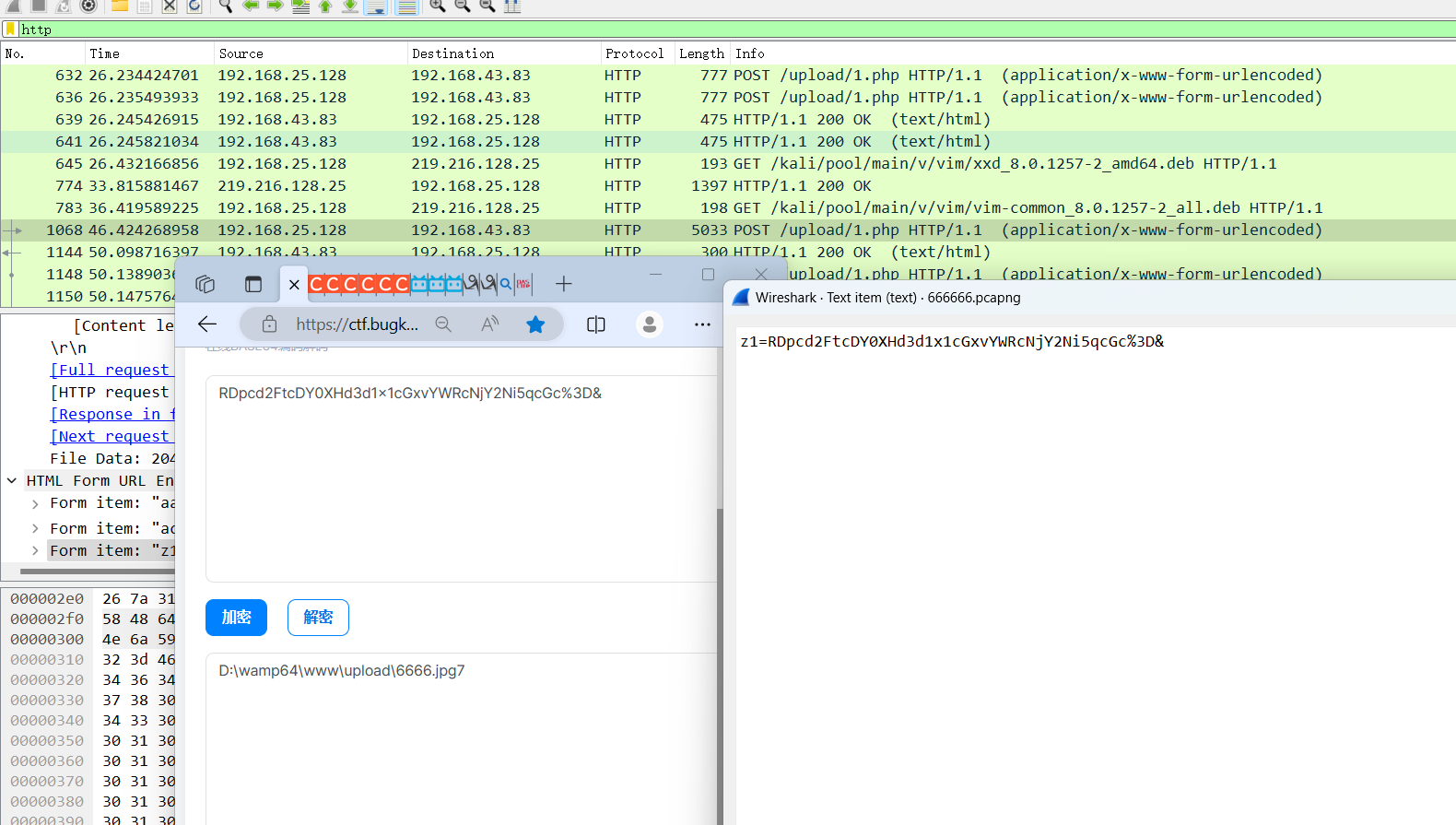Image resolution: width=1456 pixels, height=825 pixels.
Task: Collapse the HTML Form URL Encoded section
Action: [12, 480]
